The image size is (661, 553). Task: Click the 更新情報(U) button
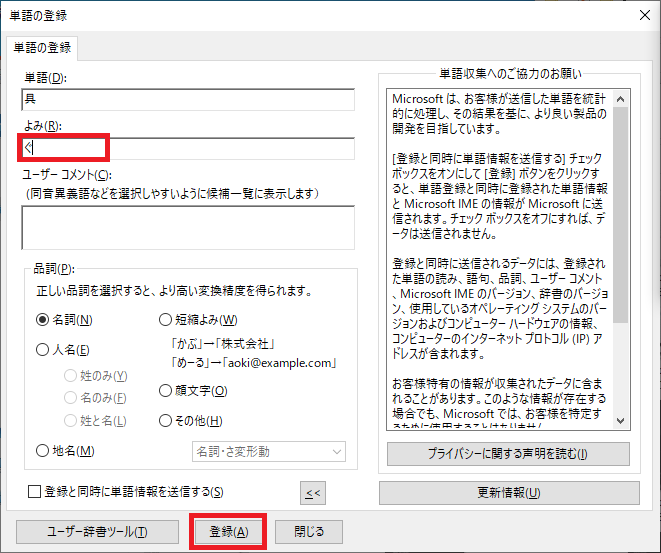pyautogui.click(x=509, y=493)
